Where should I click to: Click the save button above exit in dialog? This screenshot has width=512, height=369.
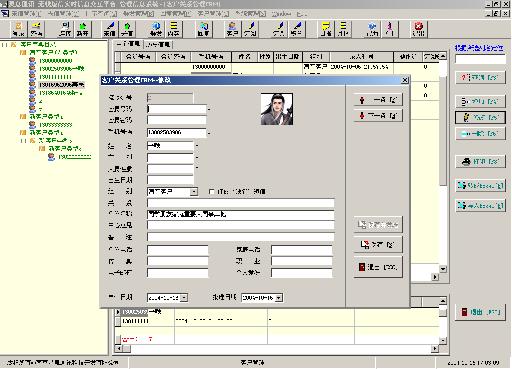(378, 245)
